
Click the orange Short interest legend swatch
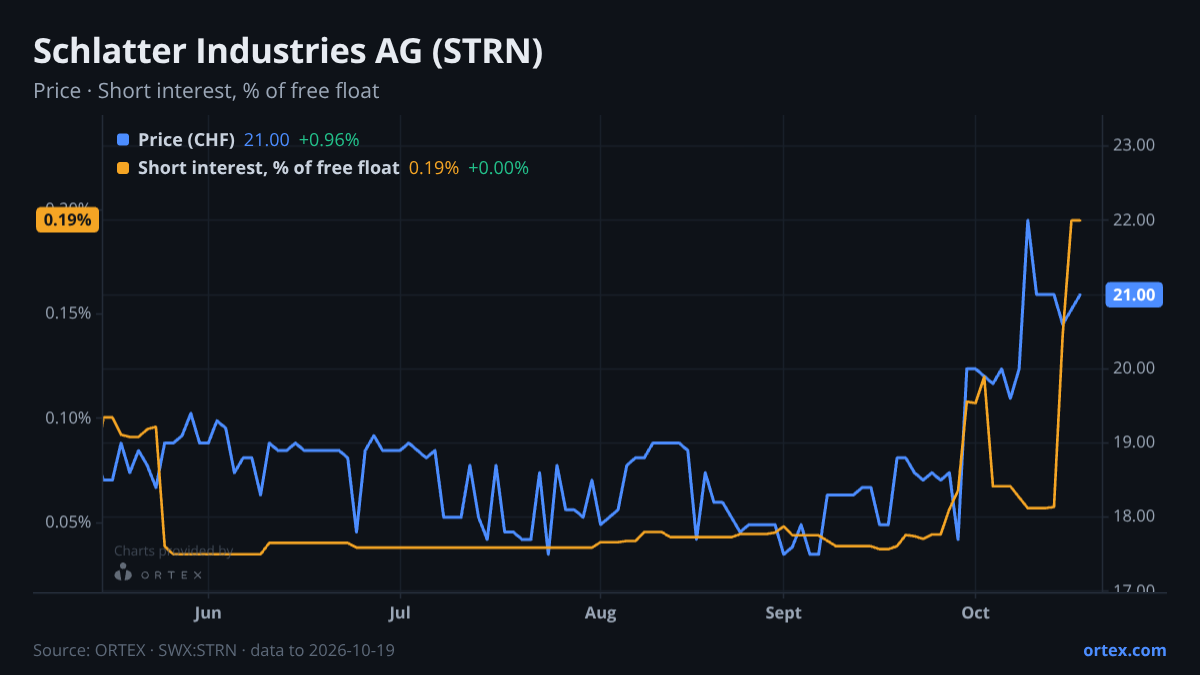[x=123, y=168]
